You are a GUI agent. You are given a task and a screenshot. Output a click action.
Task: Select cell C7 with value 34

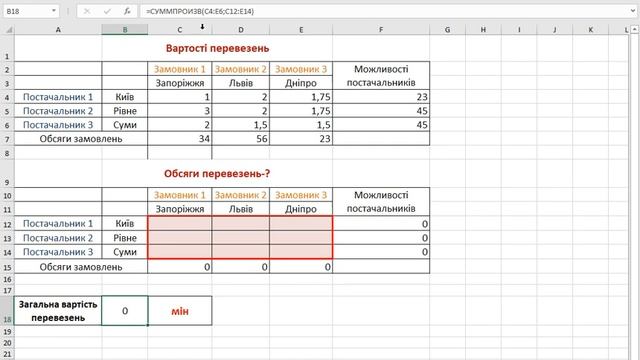click(180, 139)
